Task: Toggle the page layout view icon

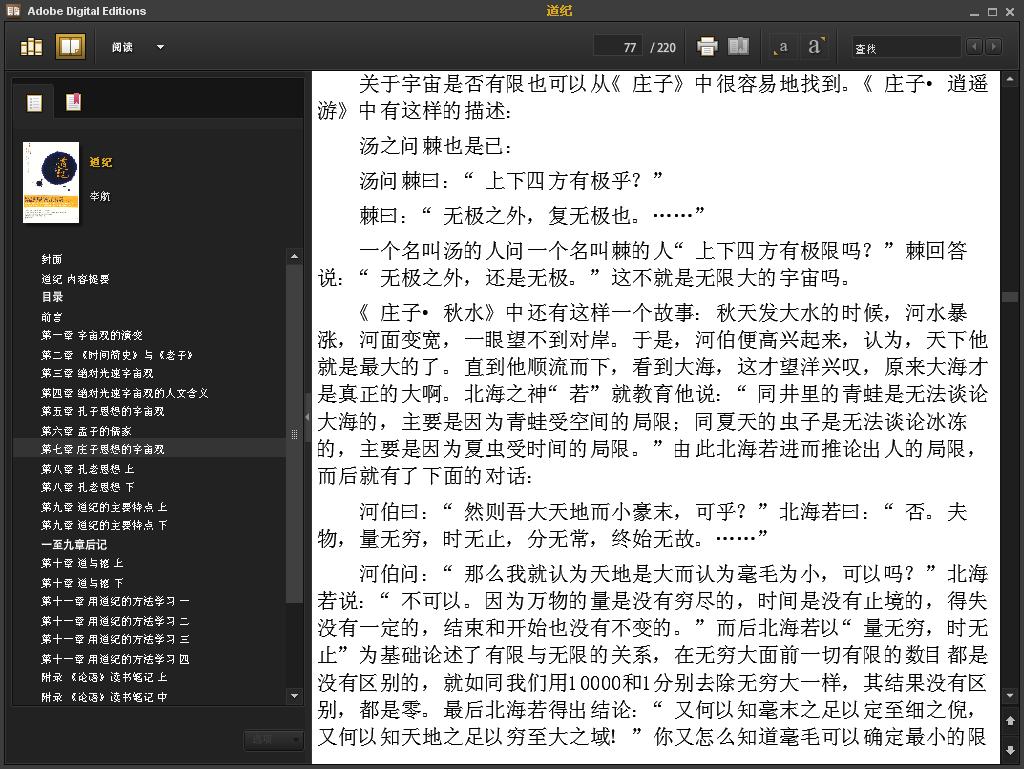Action: coord(738,46)
